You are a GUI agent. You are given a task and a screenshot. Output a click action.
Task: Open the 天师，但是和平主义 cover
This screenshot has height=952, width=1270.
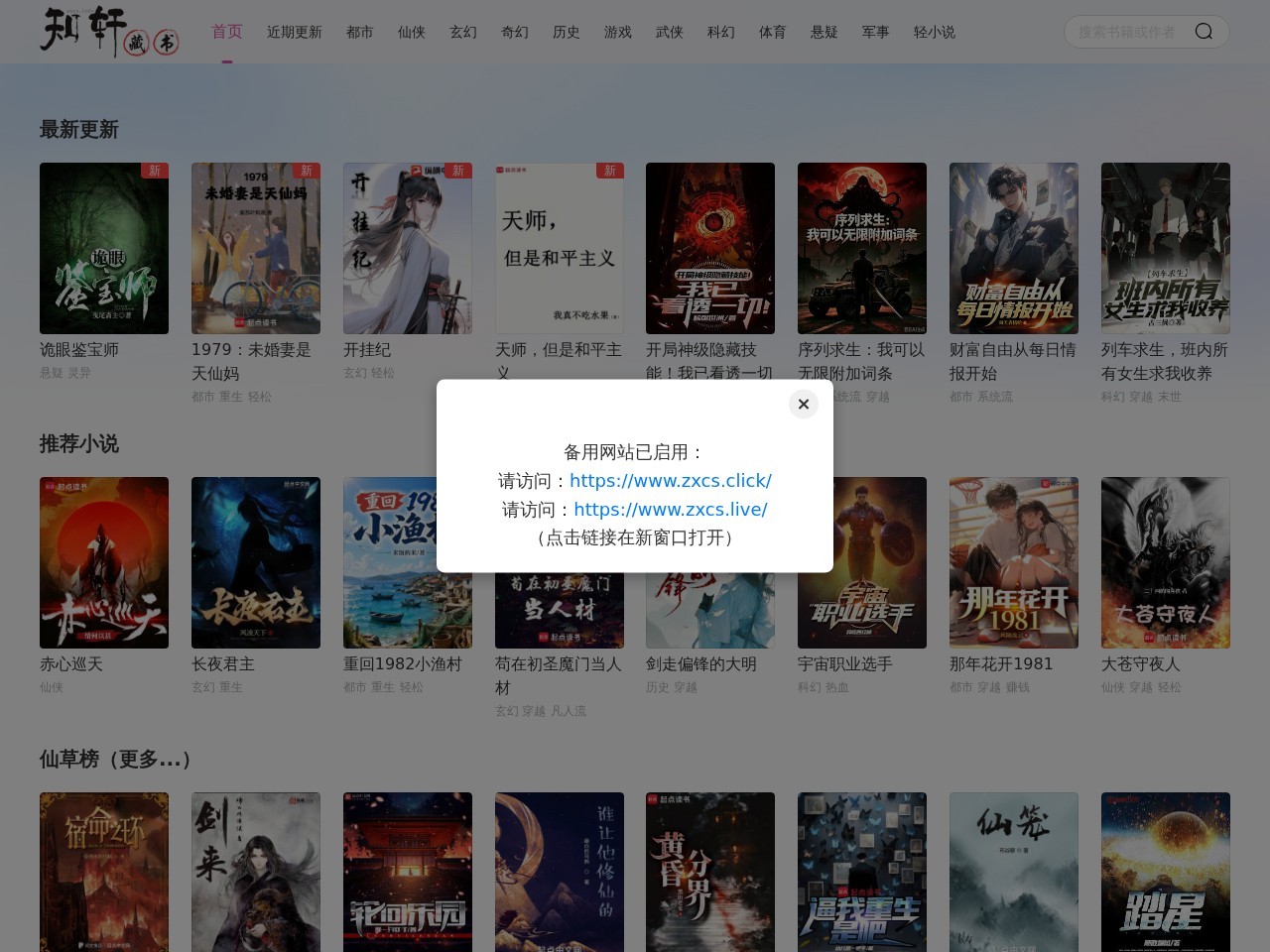(560, 248)
